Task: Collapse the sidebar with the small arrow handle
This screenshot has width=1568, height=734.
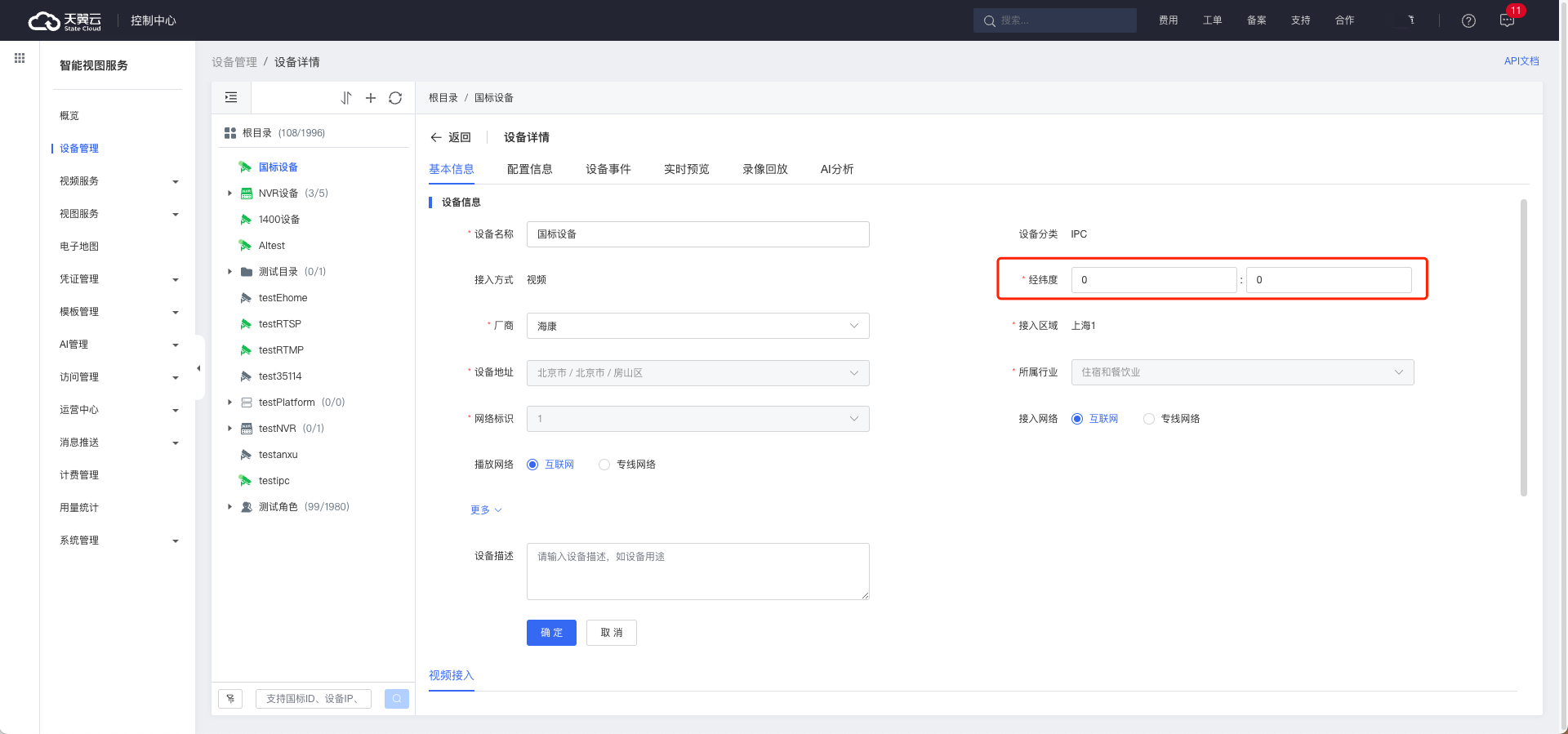Action: point(198,368)
